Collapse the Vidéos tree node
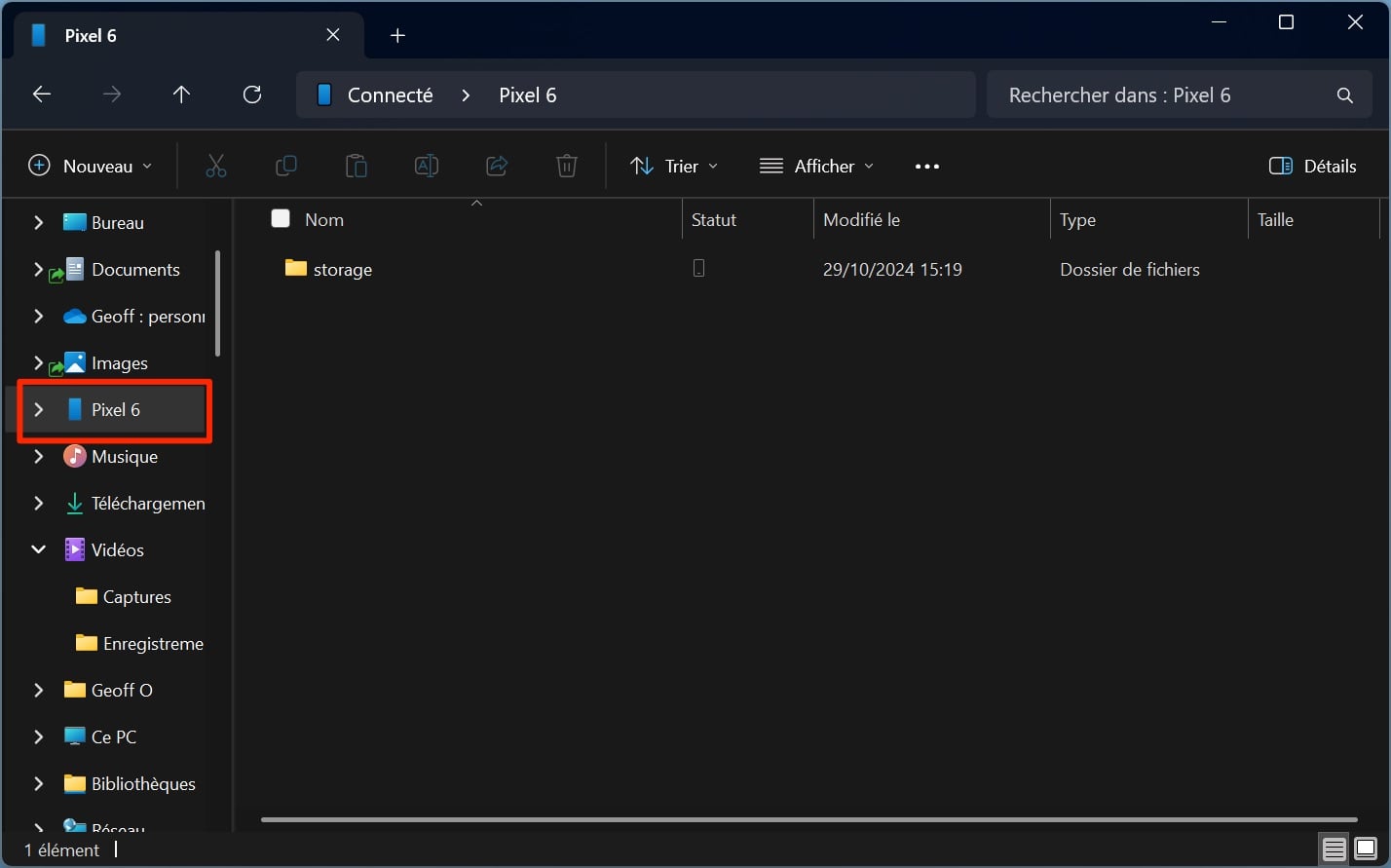The width and height of the screenshot is (1391, 868). point(39,549)
